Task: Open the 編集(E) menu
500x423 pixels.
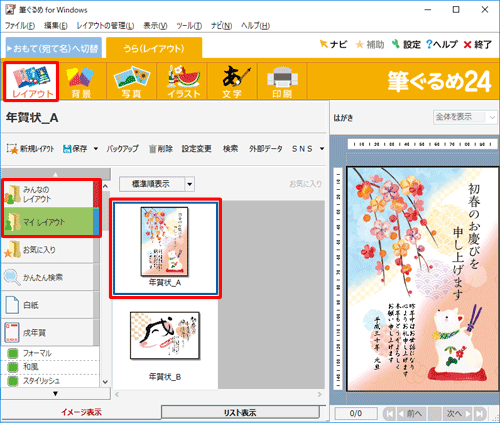Action: tap(56, 26)
